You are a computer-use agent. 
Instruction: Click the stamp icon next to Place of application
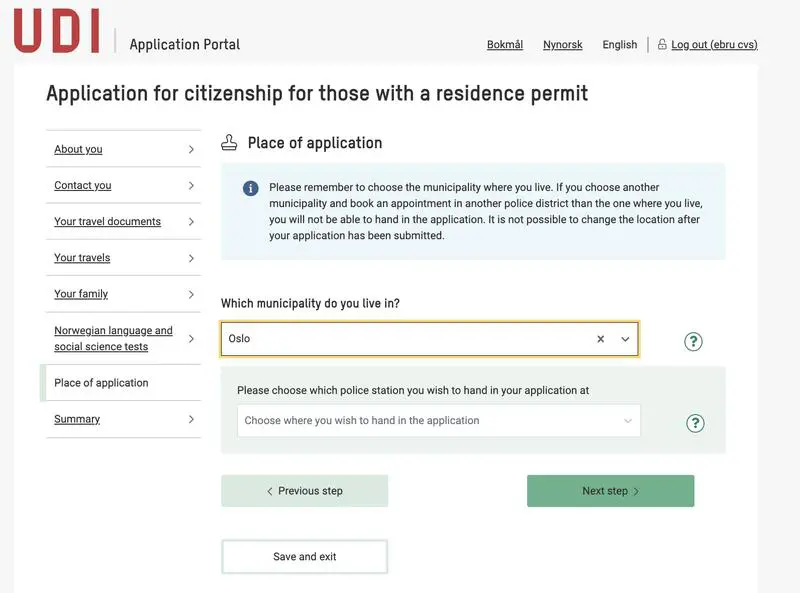(x=230, y=143)
